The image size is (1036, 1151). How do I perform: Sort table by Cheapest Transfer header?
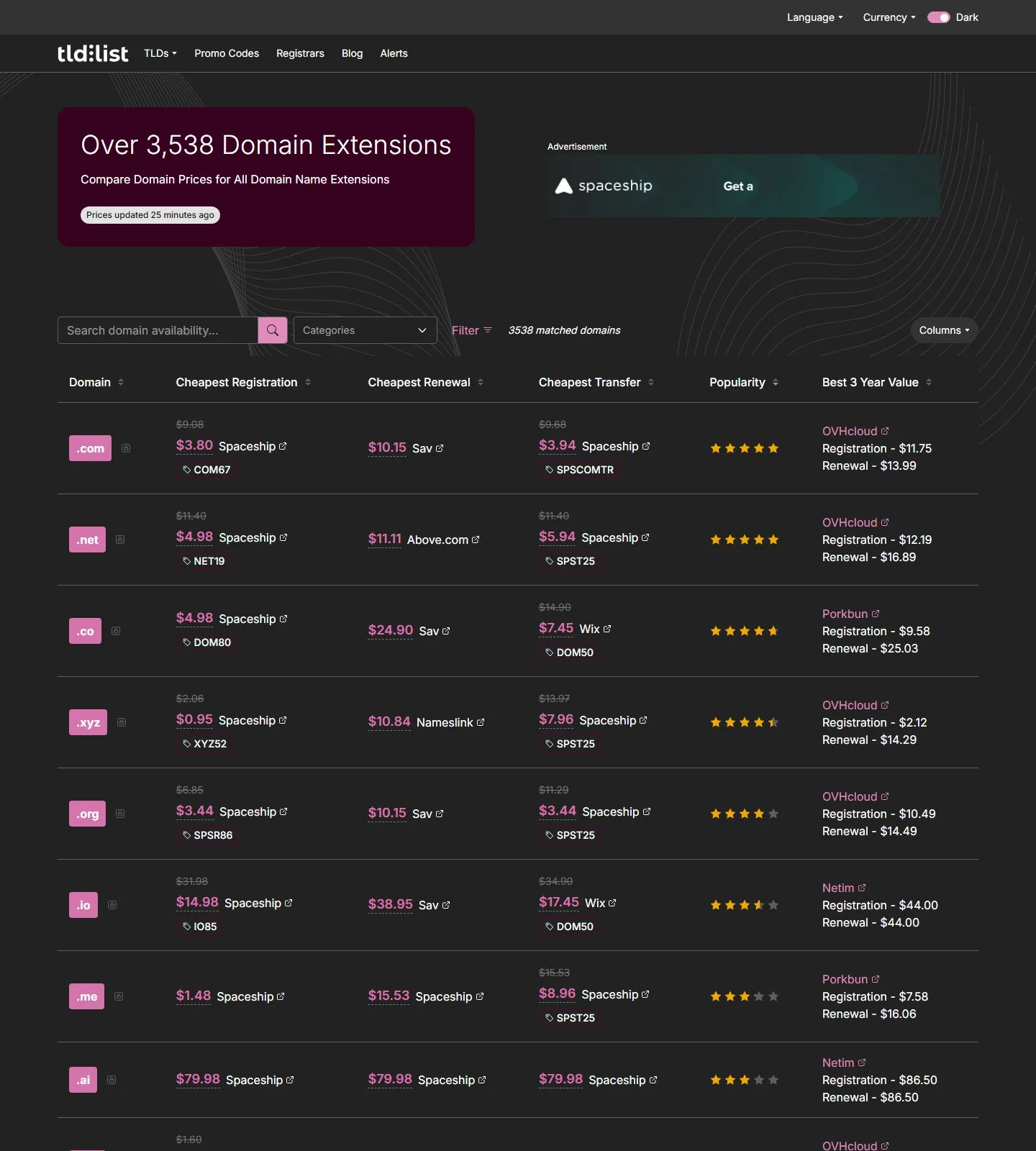pyautogui.click(x=596, y=382)
